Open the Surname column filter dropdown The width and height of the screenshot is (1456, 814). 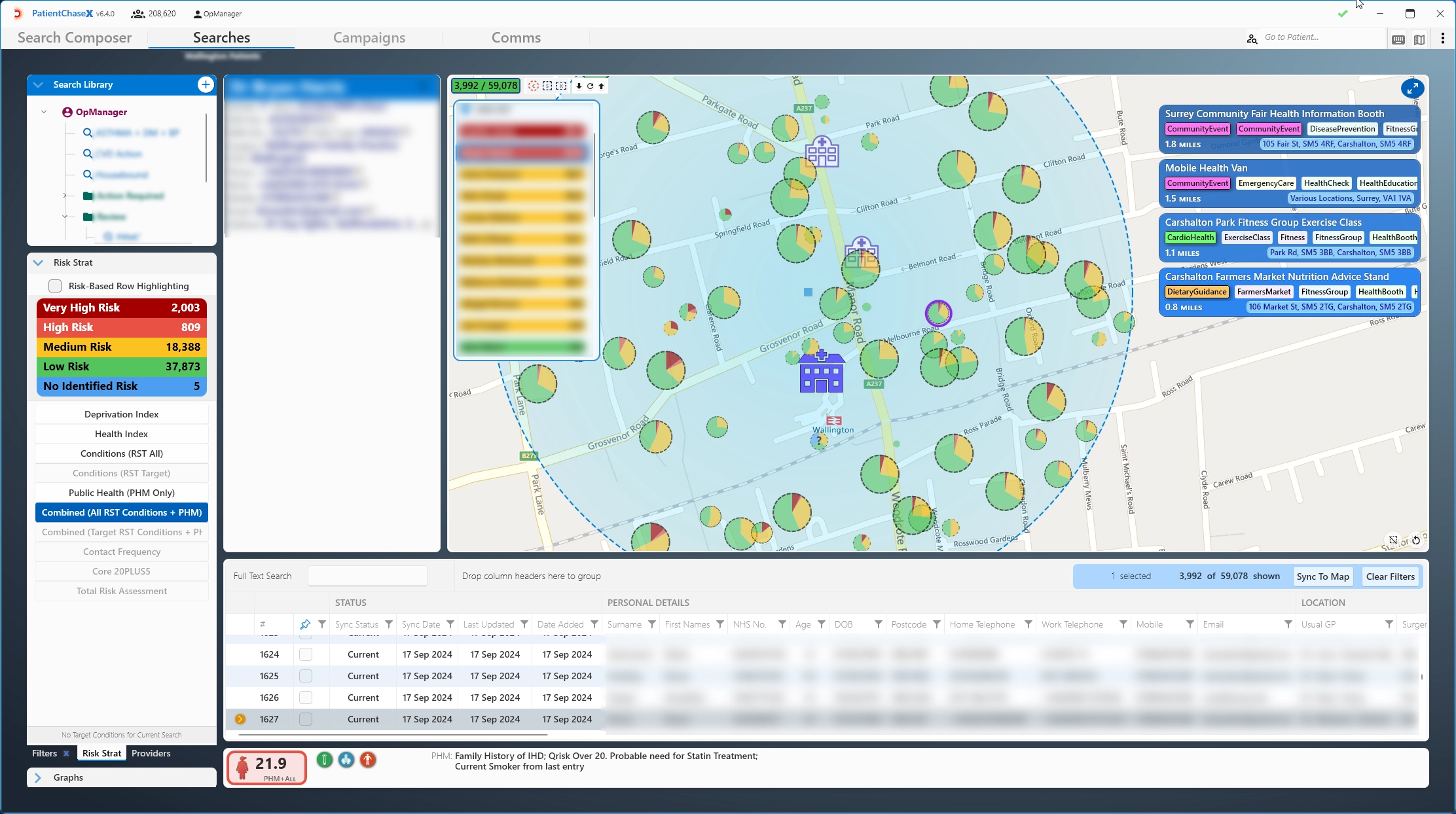653,624
